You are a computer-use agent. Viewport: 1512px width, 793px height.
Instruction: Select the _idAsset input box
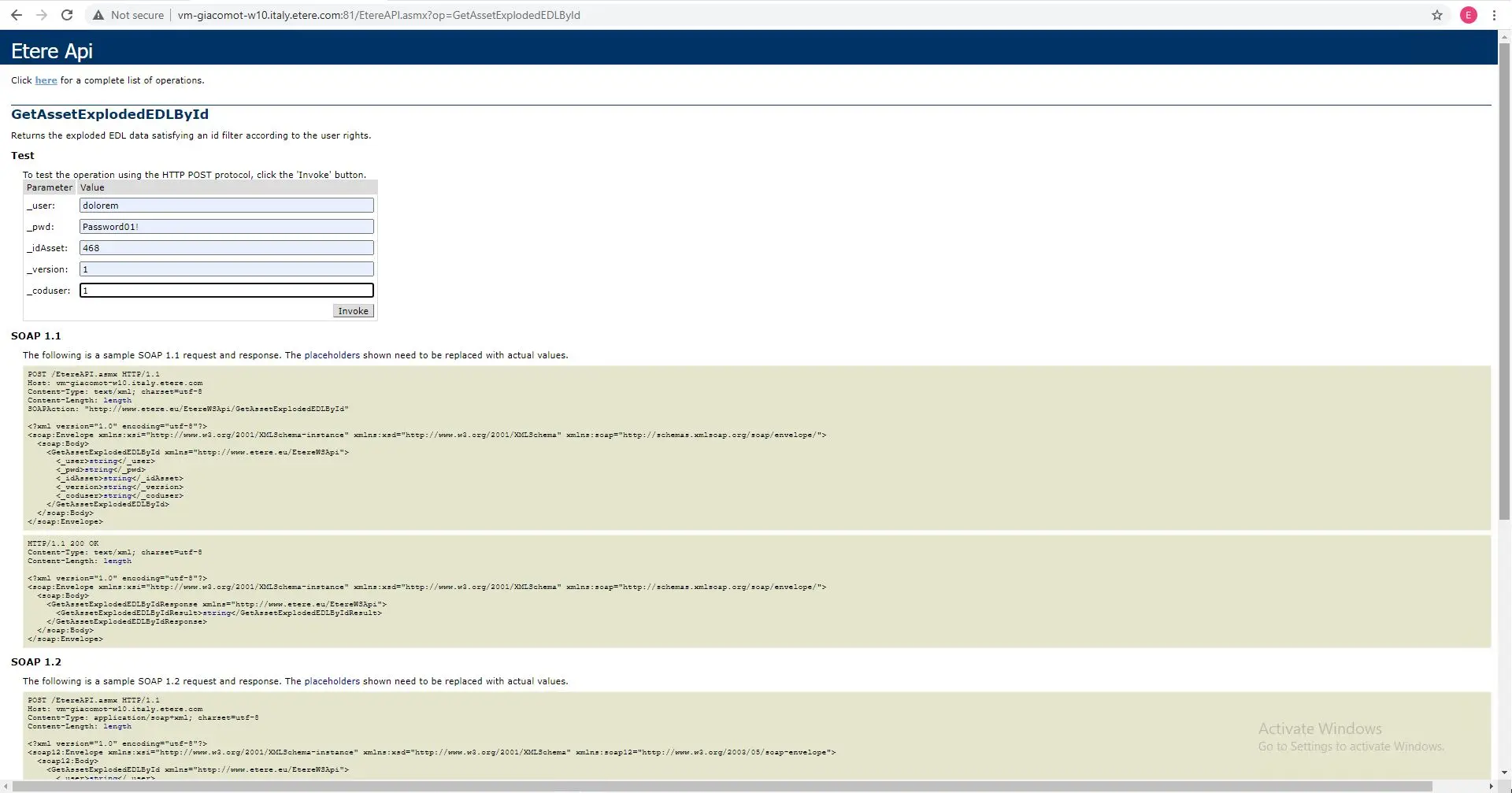226,248
